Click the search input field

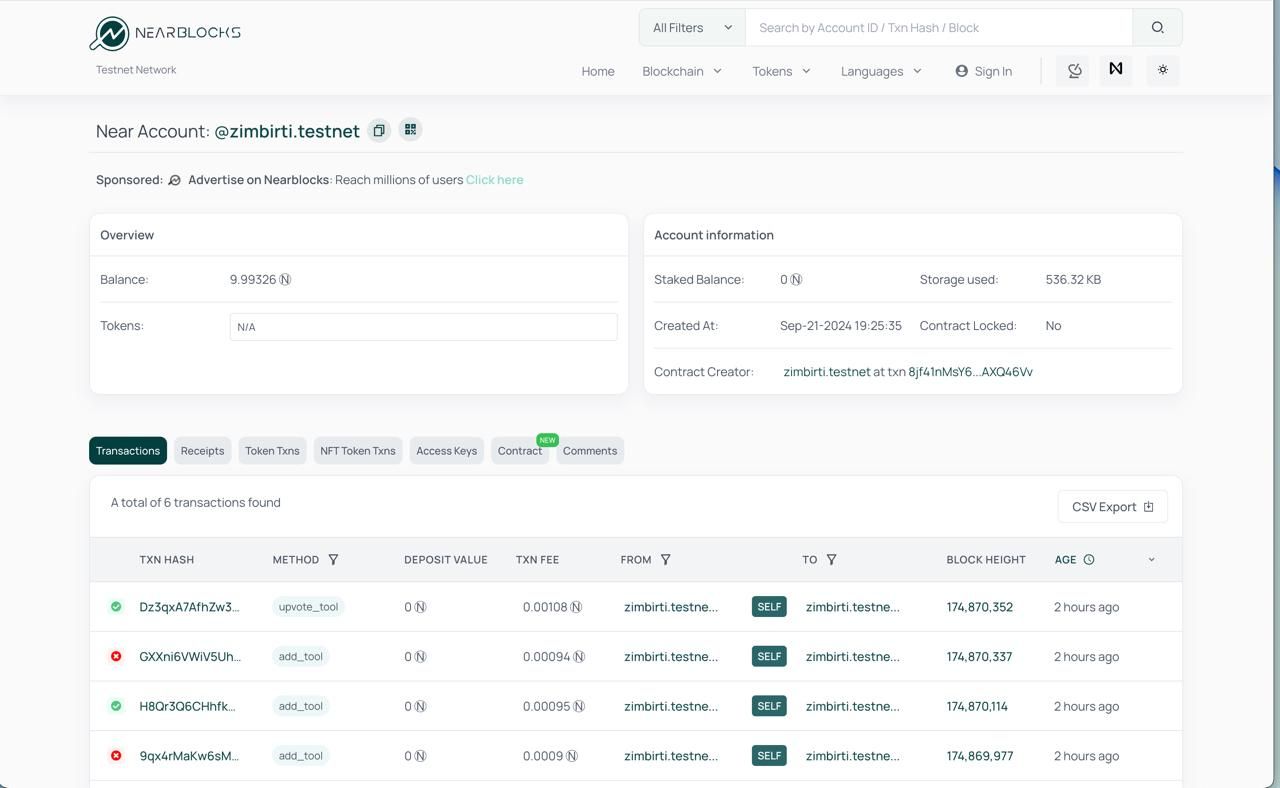coord(939,28)
